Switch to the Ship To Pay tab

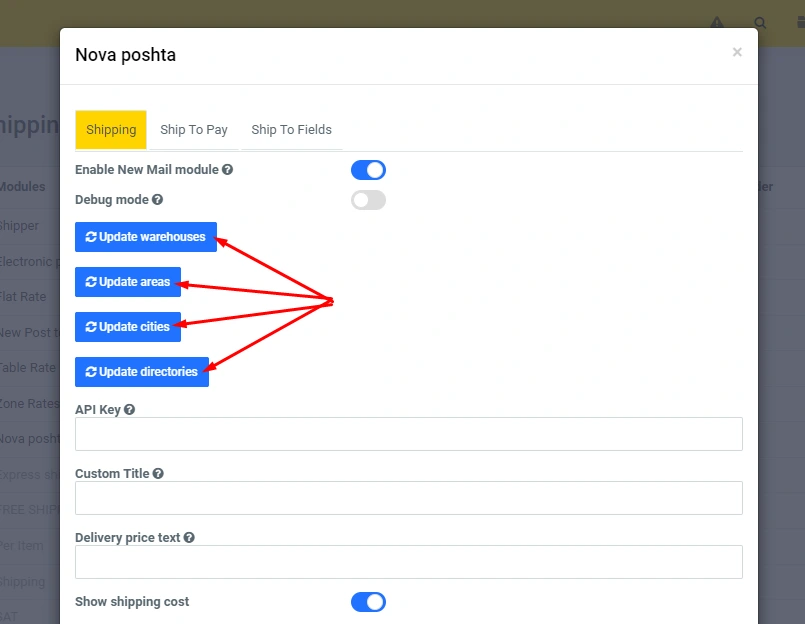[194, 130]
